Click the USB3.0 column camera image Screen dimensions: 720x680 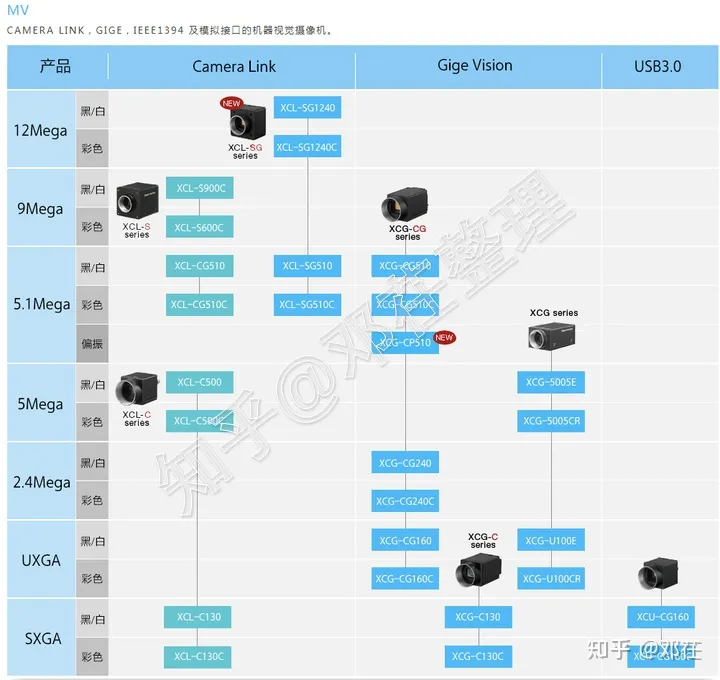pyautogui.click(x=659, y=576)
